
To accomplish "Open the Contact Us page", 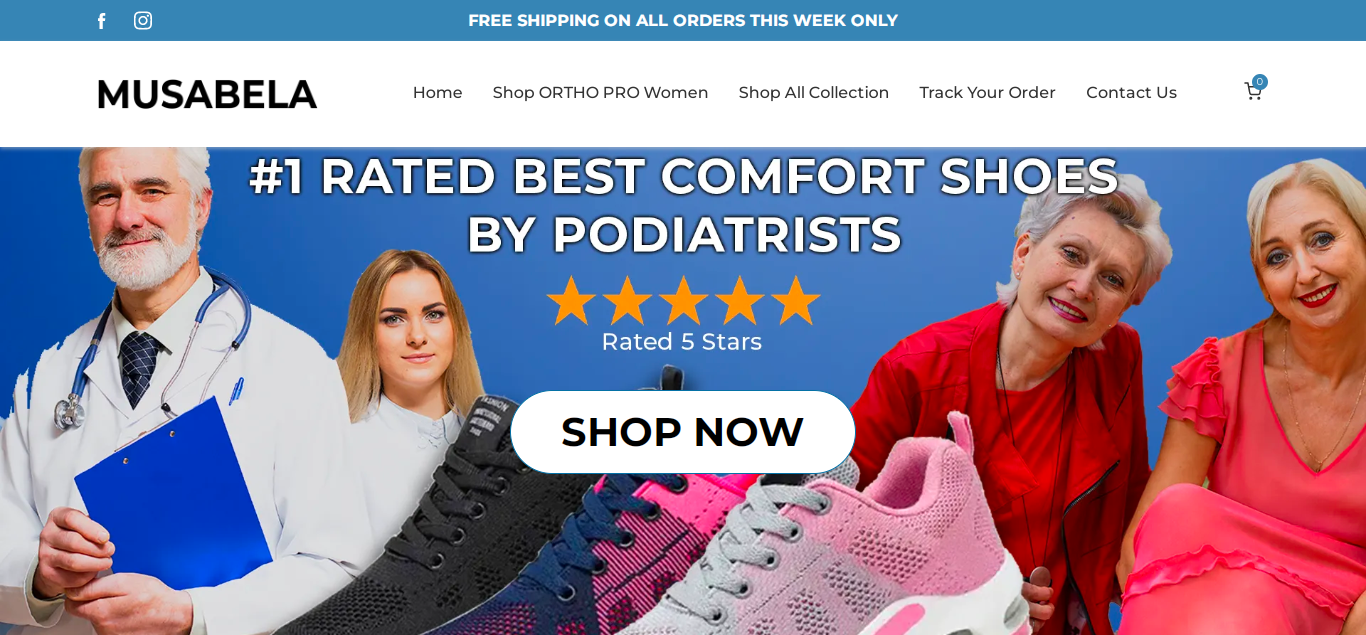I will tap(1131, 93).
